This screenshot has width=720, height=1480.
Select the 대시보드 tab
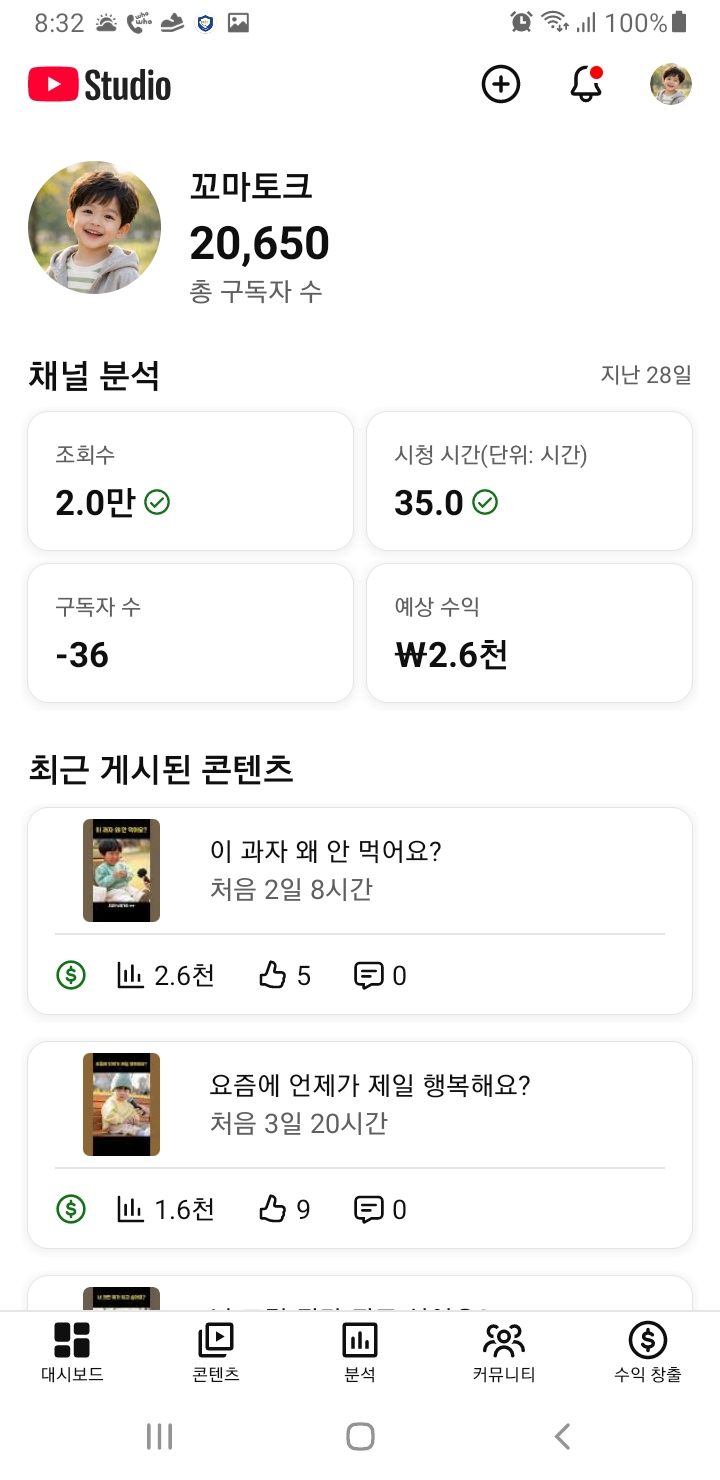click(x=72, y=1350)
